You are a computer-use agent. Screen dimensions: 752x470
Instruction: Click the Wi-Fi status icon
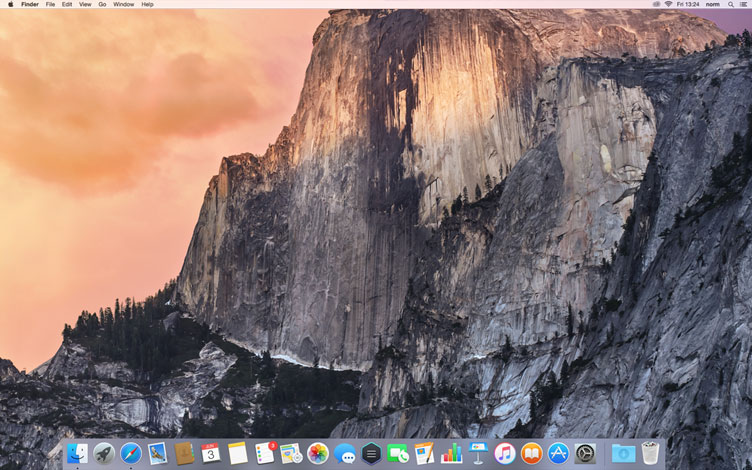coord(668,4)
